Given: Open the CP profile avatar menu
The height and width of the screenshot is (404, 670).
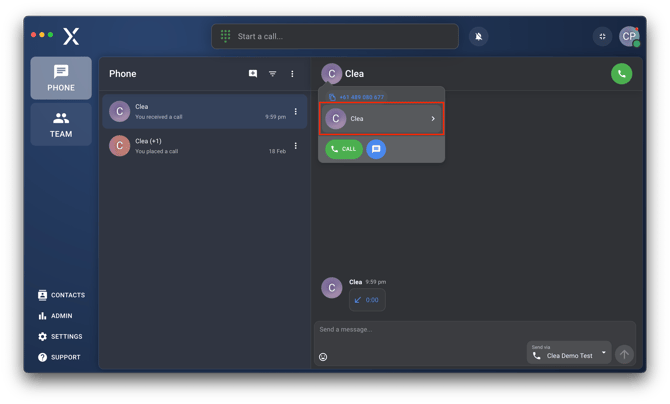Looking at the screenshot, I should [629, 37].
